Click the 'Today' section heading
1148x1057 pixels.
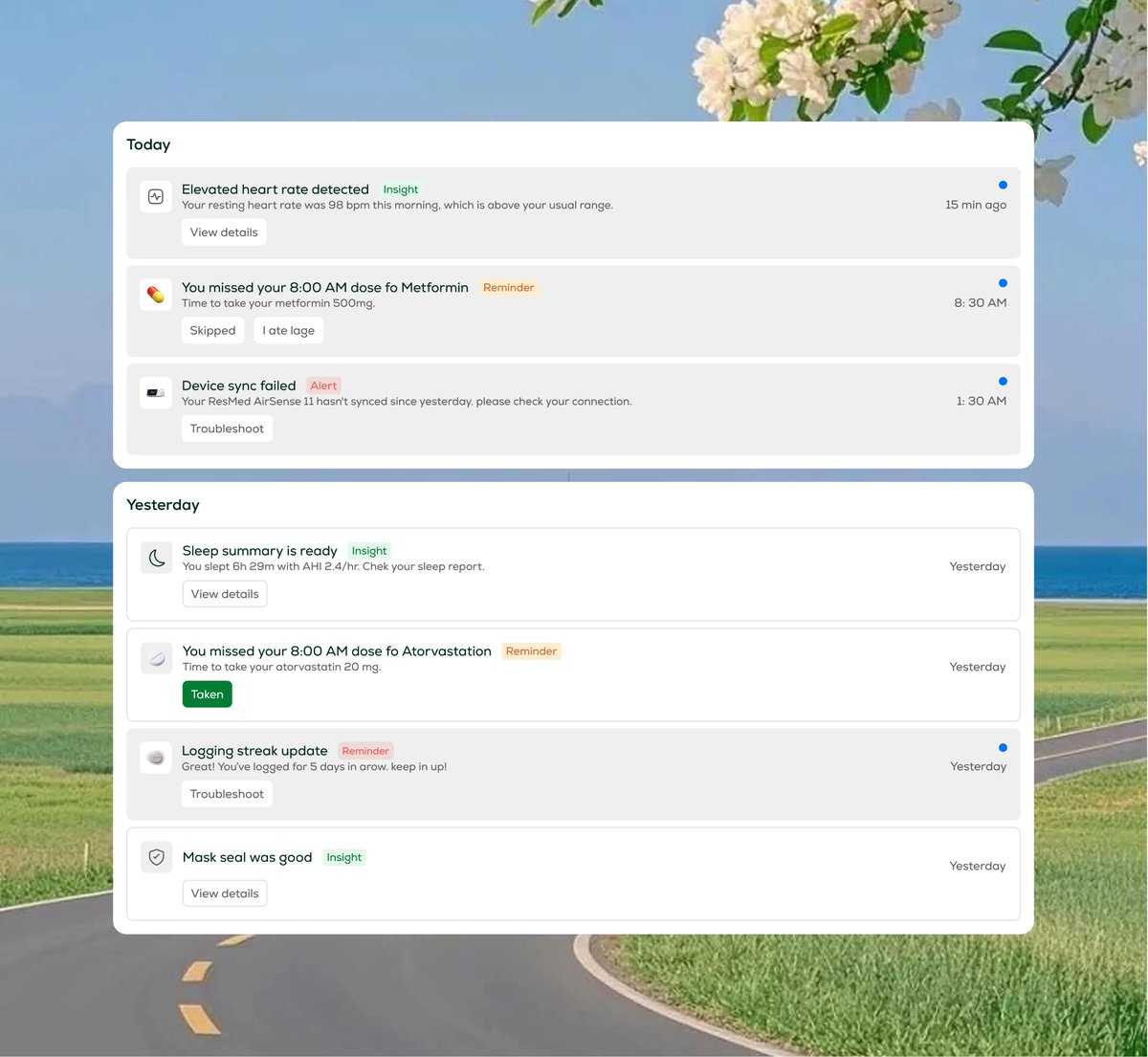tap(148, 144)
